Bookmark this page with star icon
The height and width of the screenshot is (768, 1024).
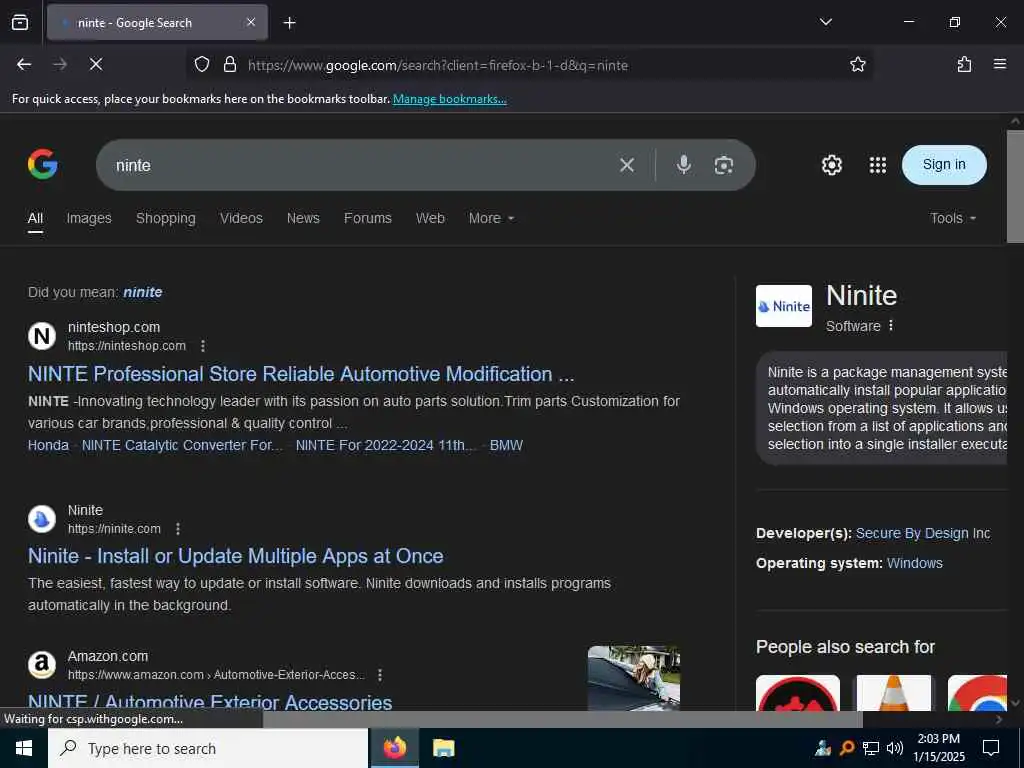(x=857, y=64)
